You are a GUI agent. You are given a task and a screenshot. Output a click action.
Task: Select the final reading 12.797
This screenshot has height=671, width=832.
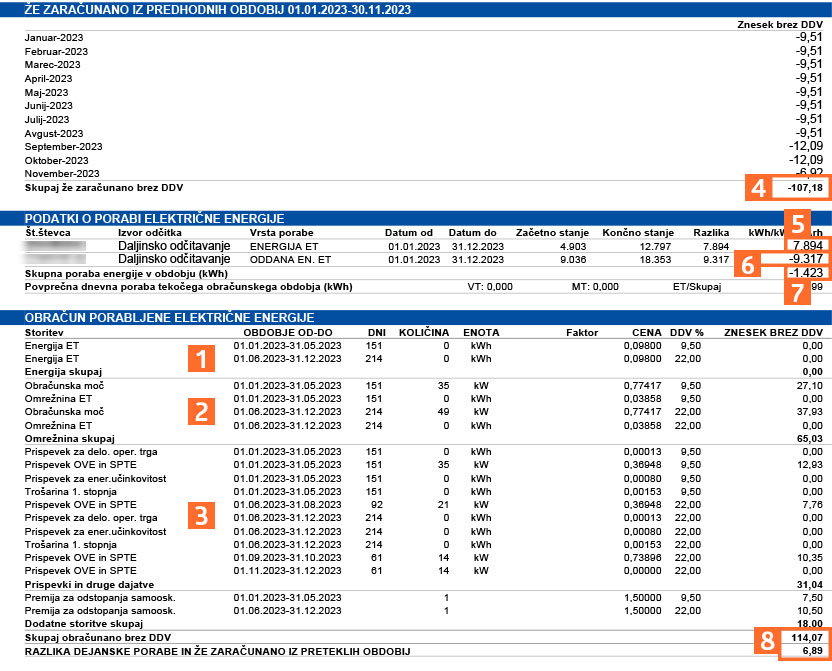655,247
